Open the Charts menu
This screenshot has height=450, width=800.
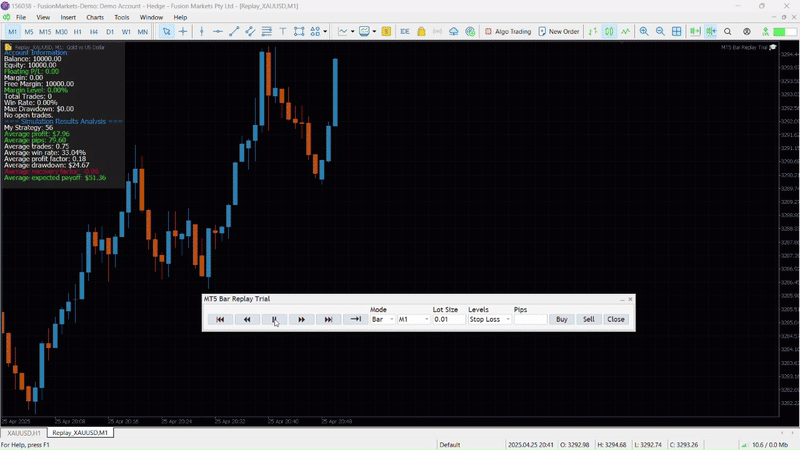(95, 17)
